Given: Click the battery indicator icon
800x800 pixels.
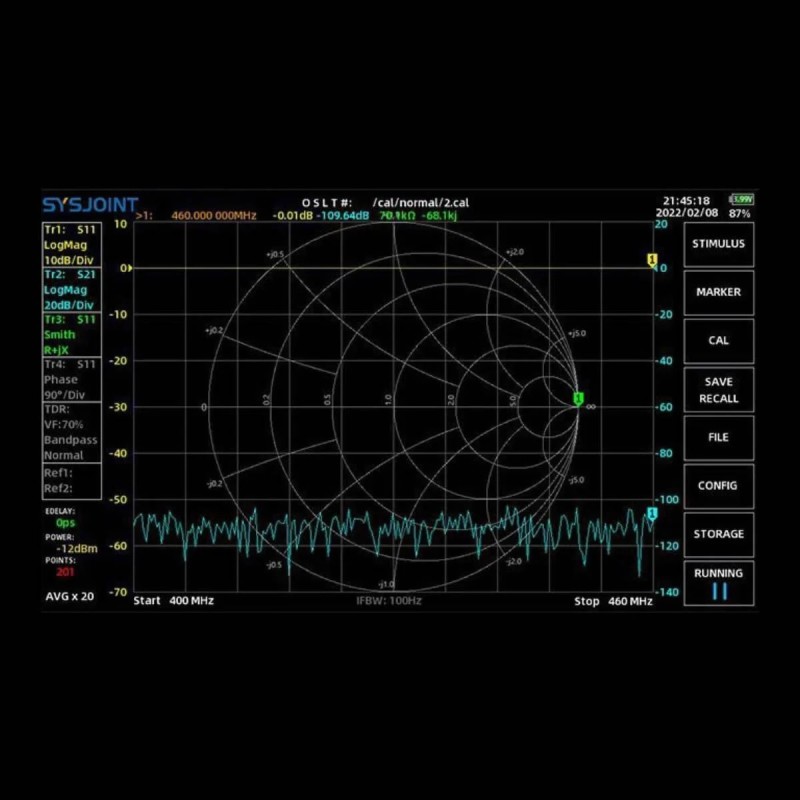Looking at the screenshot, I should point(742,199).
